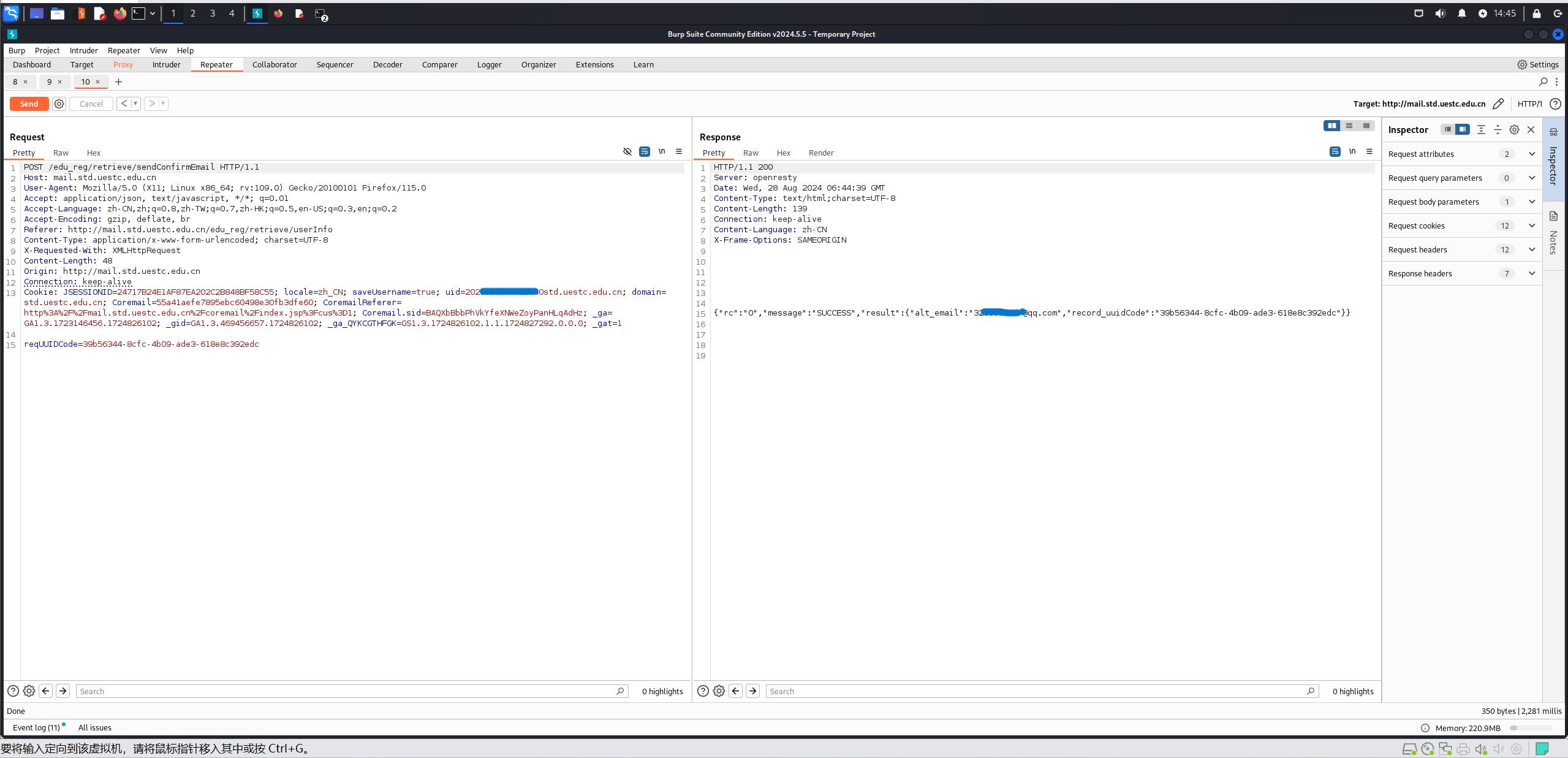Select the side-by-side layout view
The image size is (1568, 758).
tap(1332, 126)
